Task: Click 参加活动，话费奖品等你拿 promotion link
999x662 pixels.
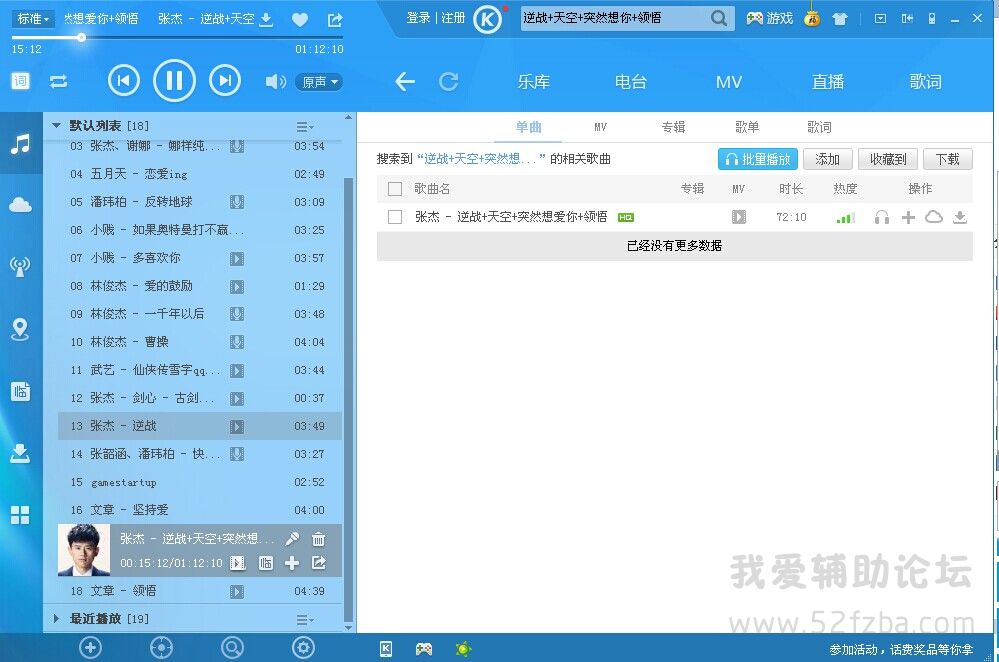Action: (901, 649)
